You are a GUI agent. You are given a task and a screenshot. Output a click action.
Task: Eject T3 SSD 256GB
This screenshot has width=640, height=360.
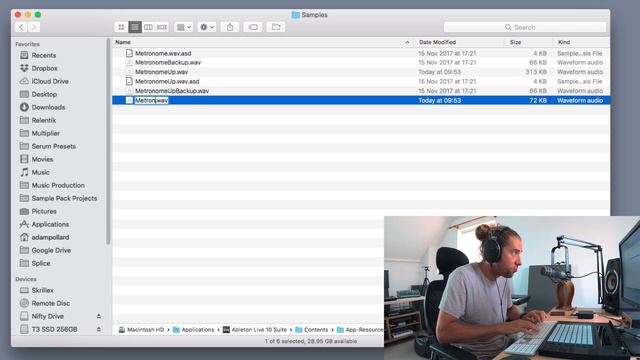[x=98, y=329]
